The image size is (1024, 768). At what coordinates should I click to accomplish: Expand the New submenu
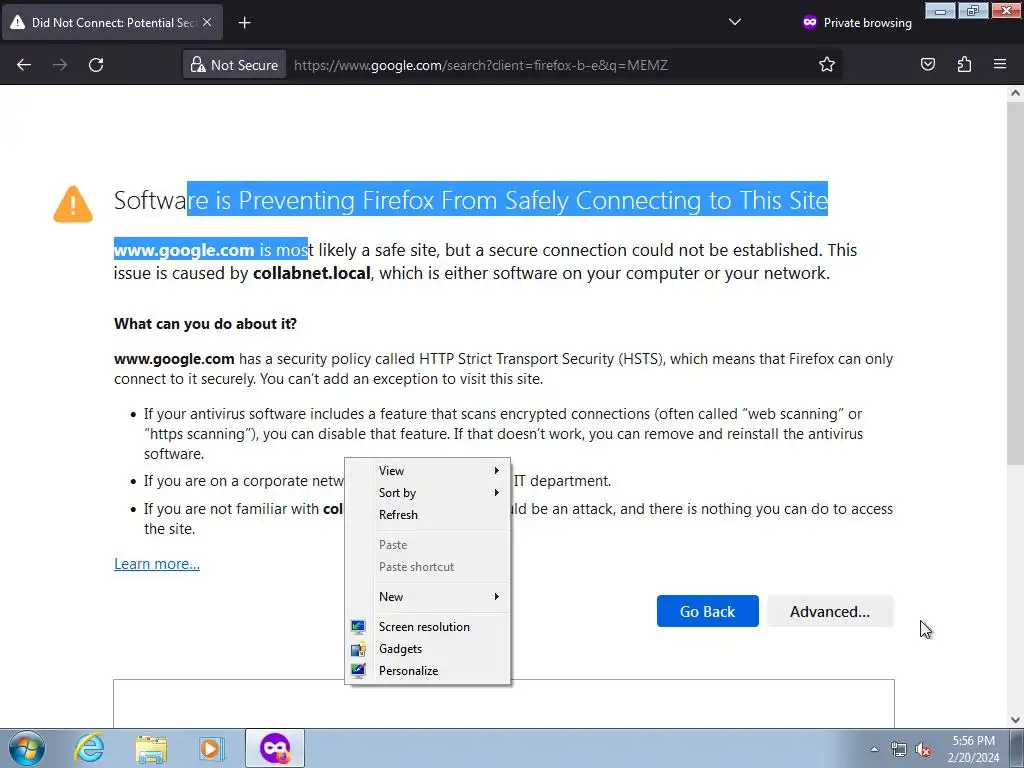pos(427,597)
